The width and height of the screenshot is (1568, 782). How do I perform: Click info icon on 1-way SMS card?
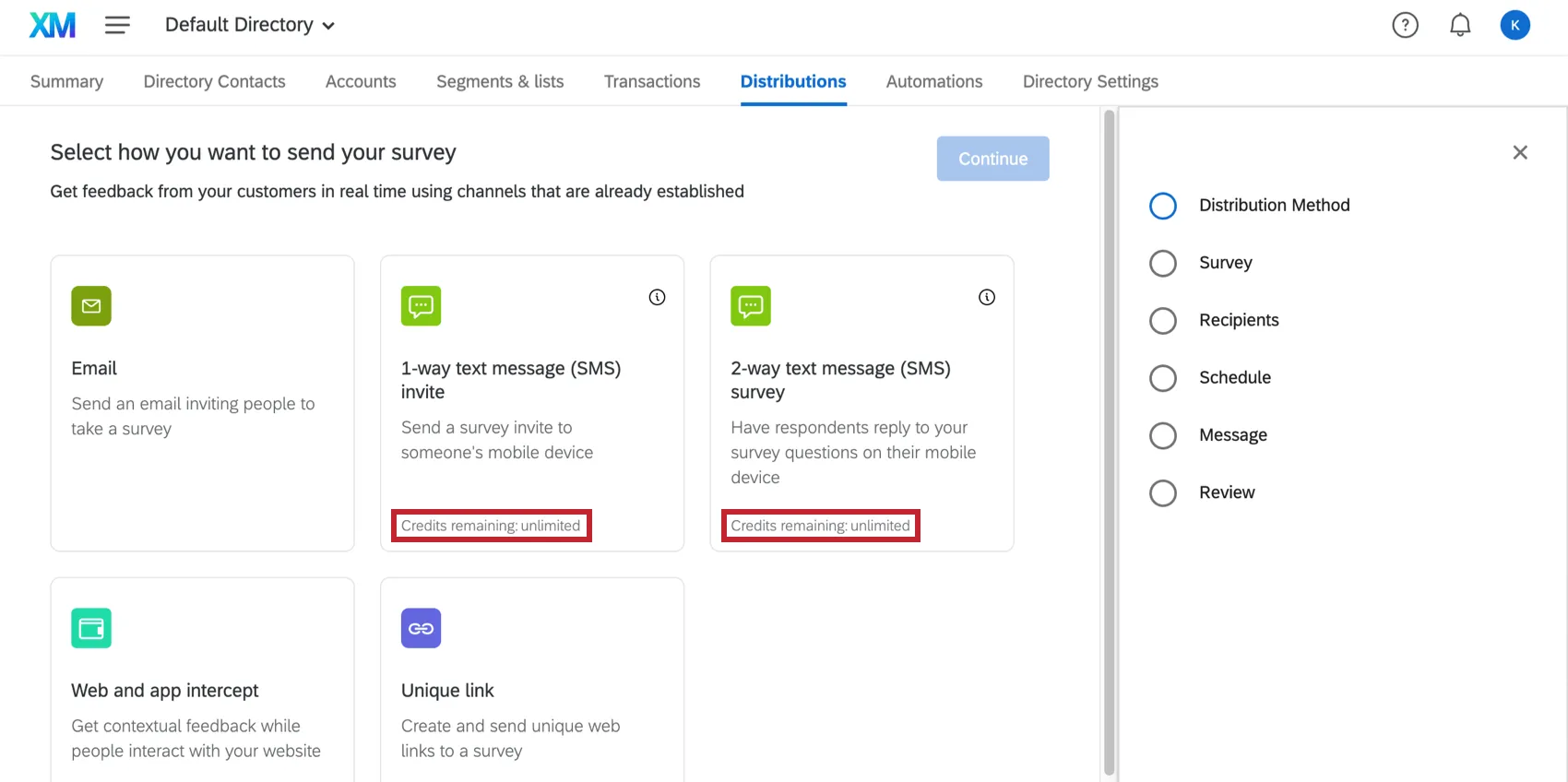[x=657, y=297]
